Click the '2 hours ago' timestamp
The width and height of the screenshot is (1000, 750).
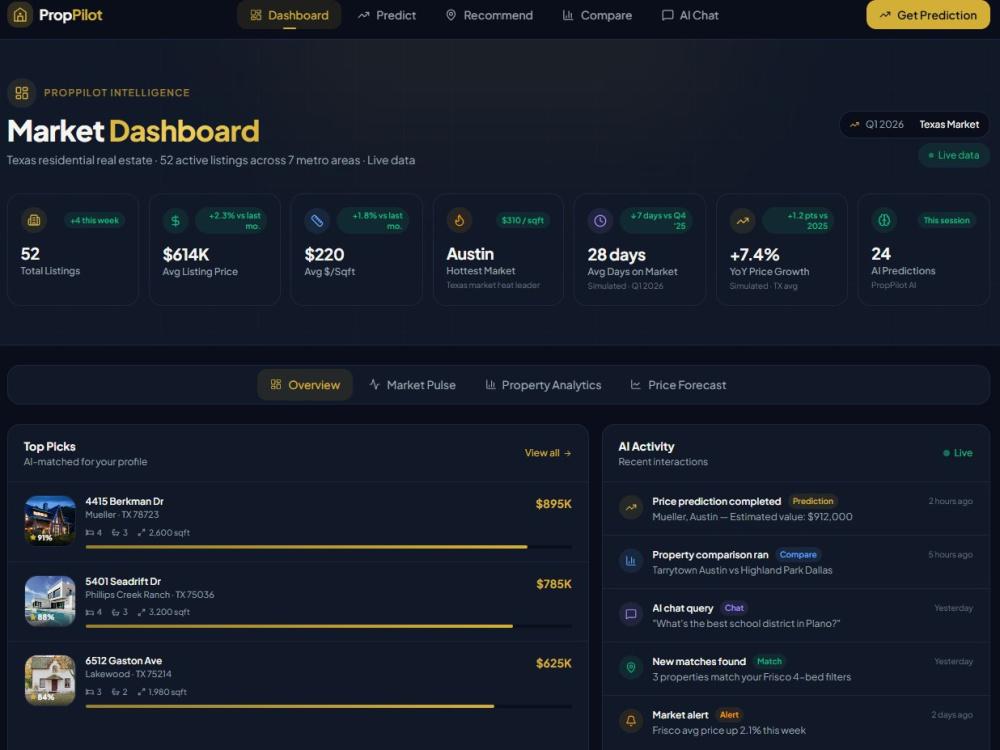click(x=950, y=501)
